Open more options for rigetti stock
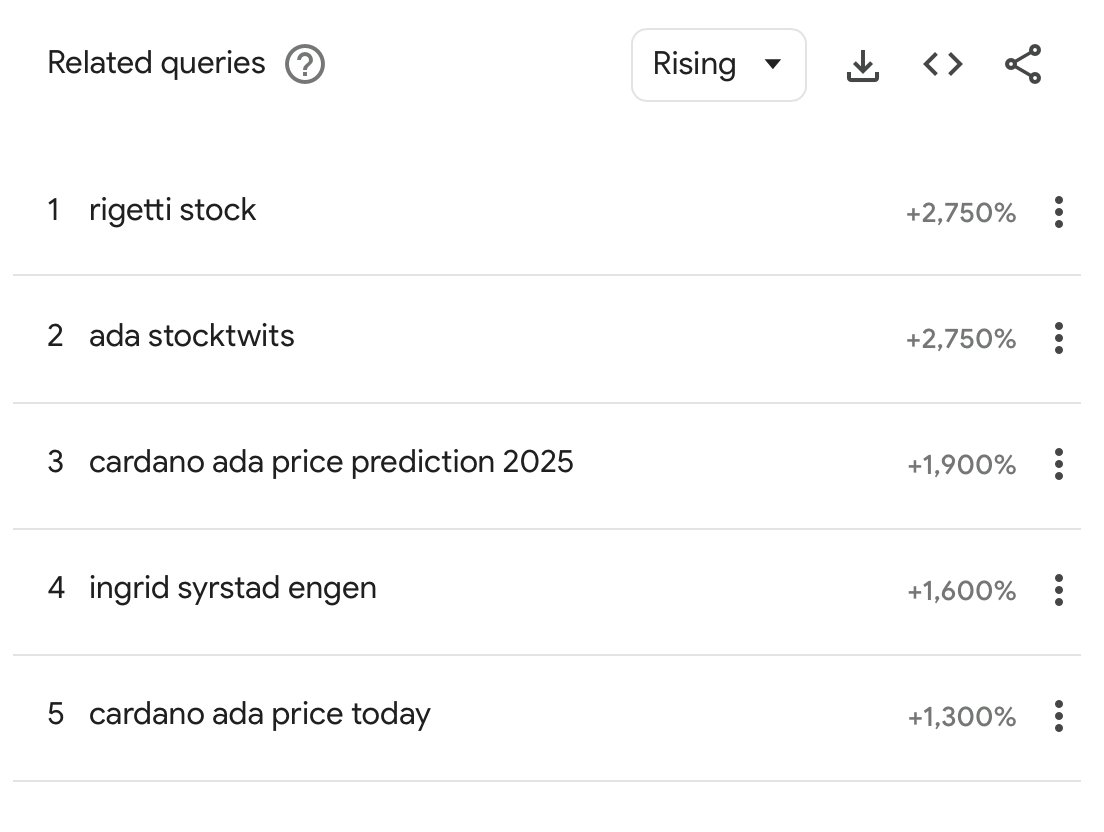 [x=1058, y=212]
